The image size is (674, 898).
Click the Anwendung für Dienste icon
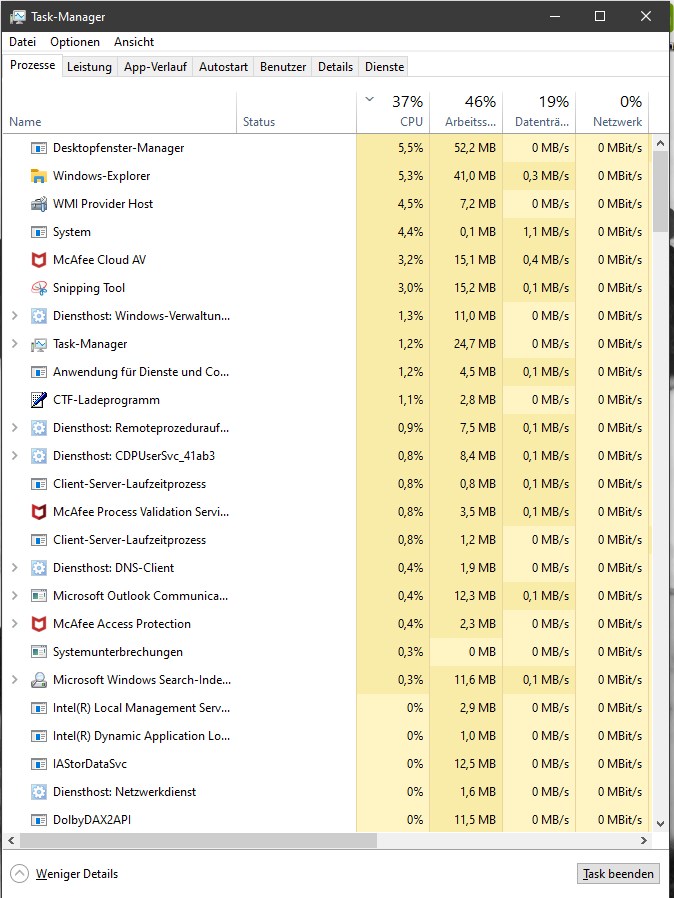pyautogui.click(x=38, y=372)
